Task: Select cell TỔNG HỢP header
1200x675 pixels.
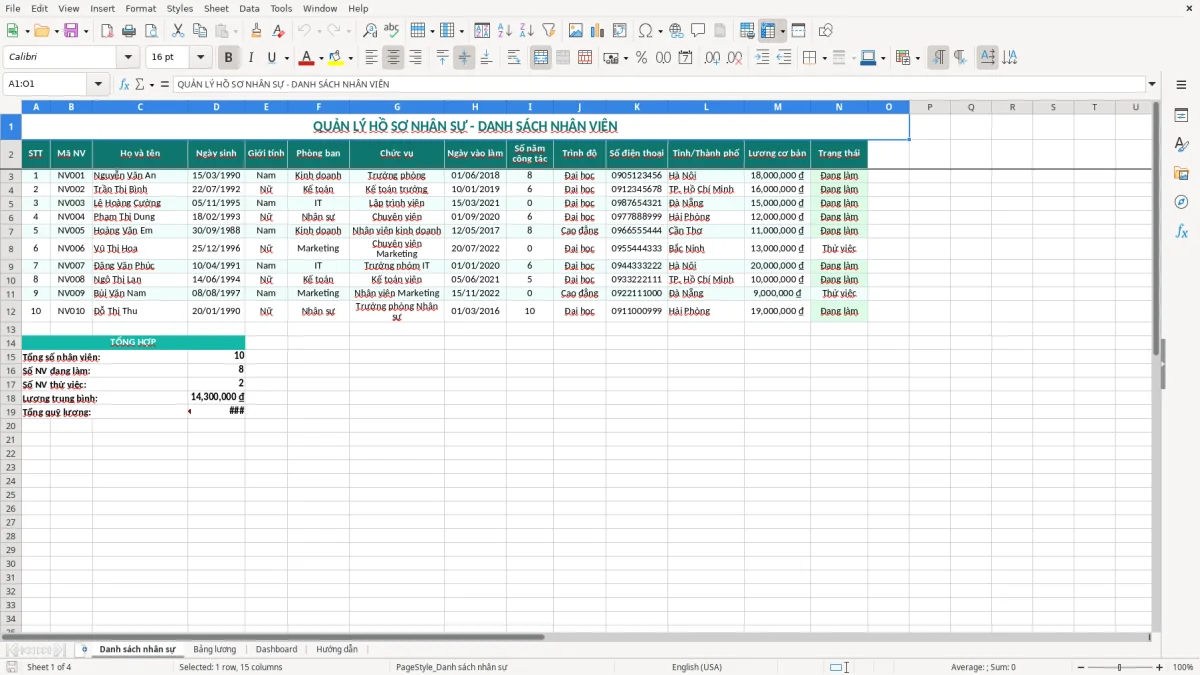Action: (x=133, y=342)
